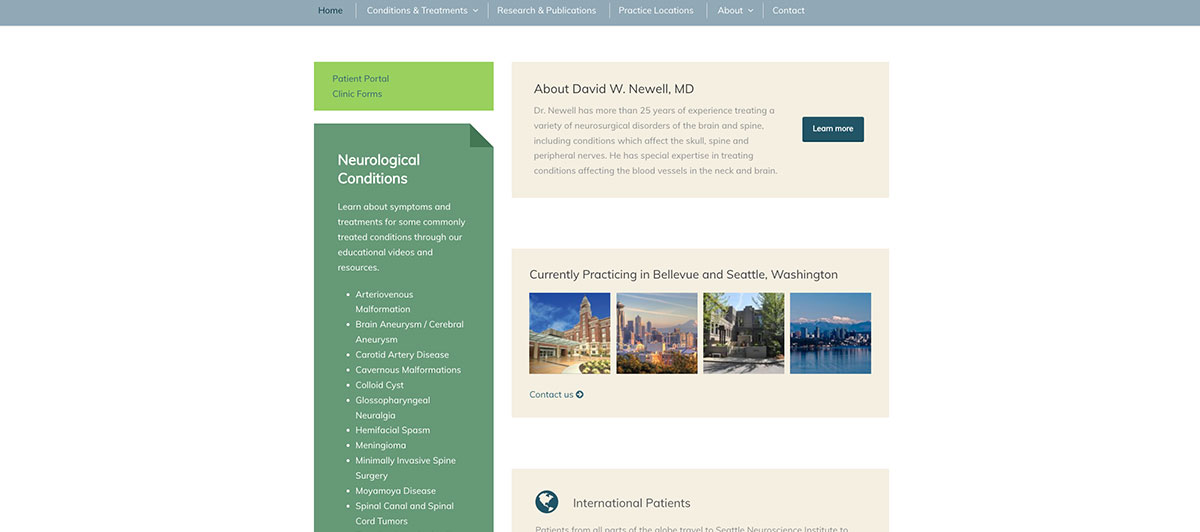1200x532 pixels.
Task: Open Brain Aneurysm / Cerebral Aneurysm link
Action: click(410, 332)
